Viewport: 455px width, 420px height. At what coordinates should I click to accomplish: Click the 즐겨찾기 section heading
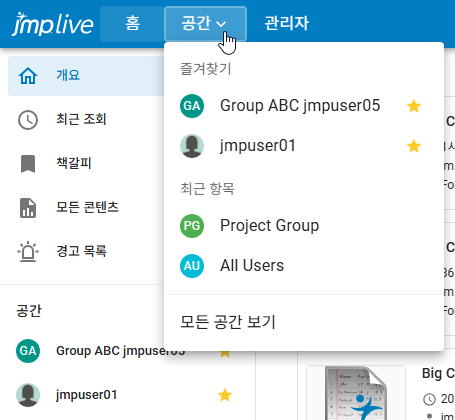[206, 69]
